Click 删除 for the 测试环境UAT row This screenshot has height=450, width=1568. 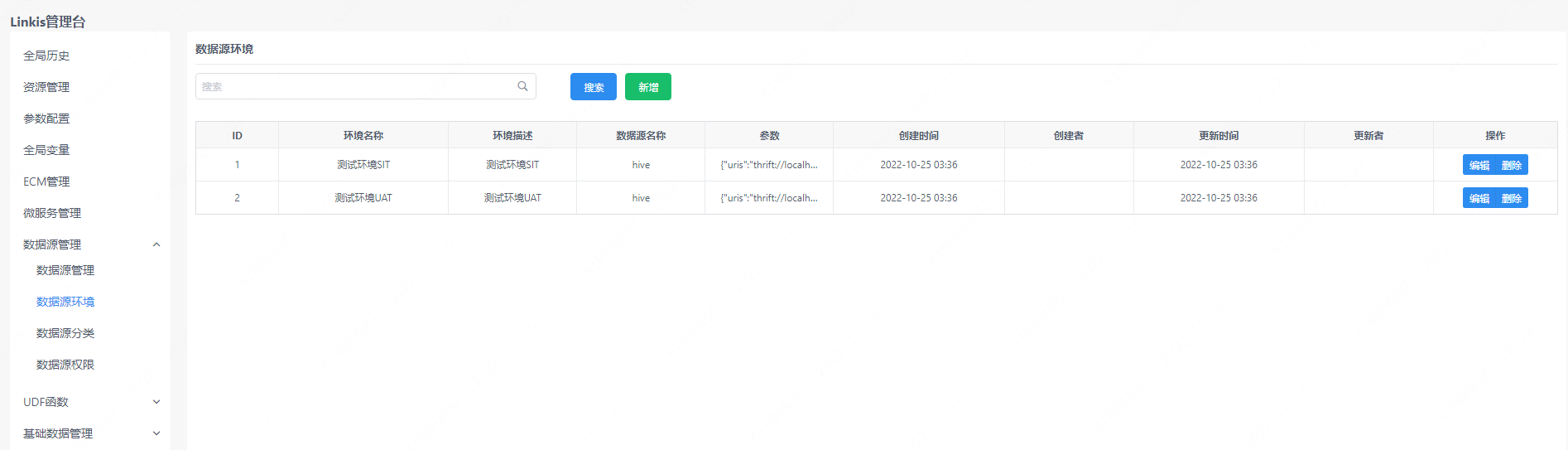coord(1512,198)
